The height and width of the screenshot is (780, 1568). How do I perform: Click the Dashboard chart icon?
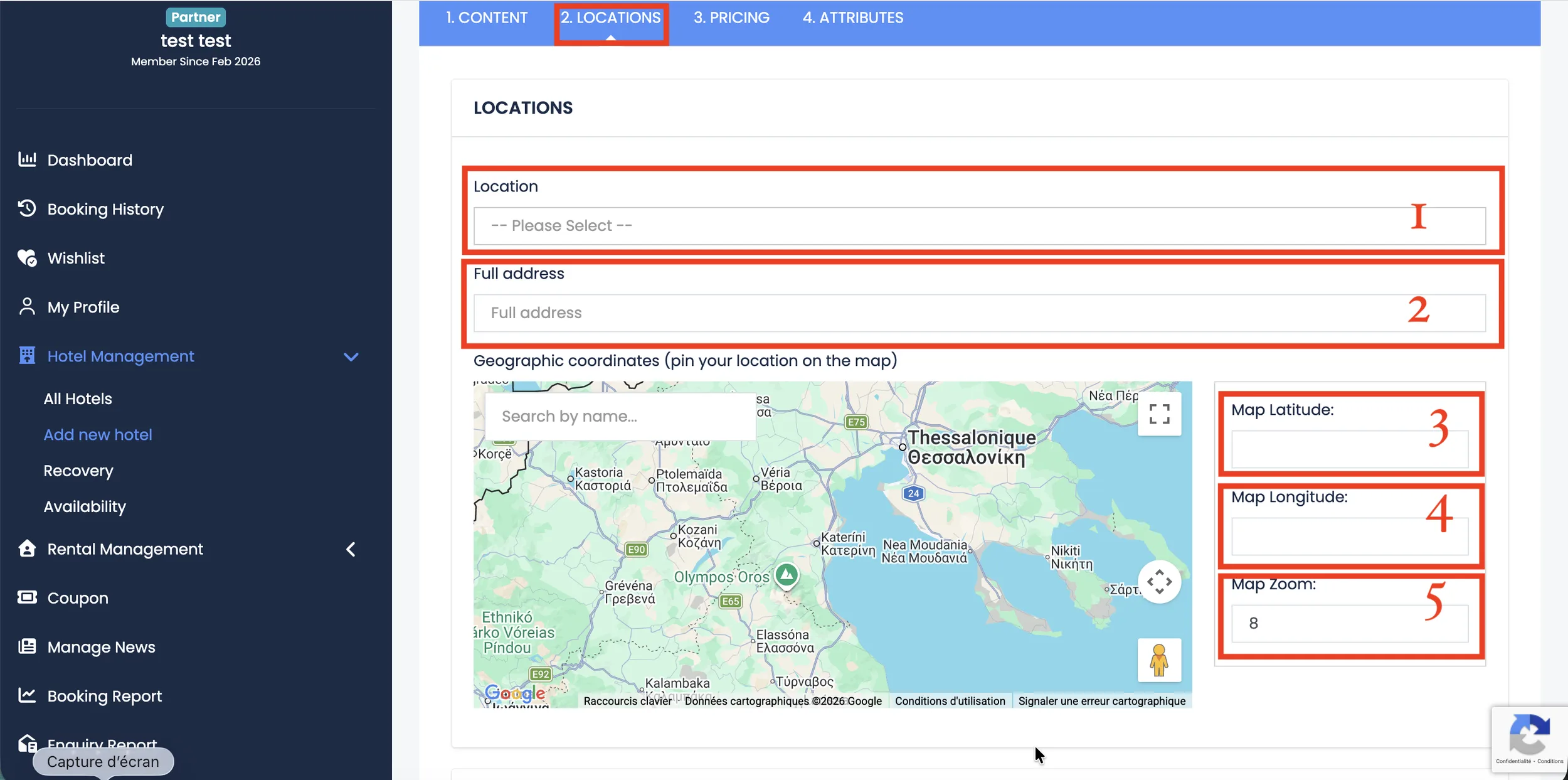pyautogui.click(x=27, y=159)
